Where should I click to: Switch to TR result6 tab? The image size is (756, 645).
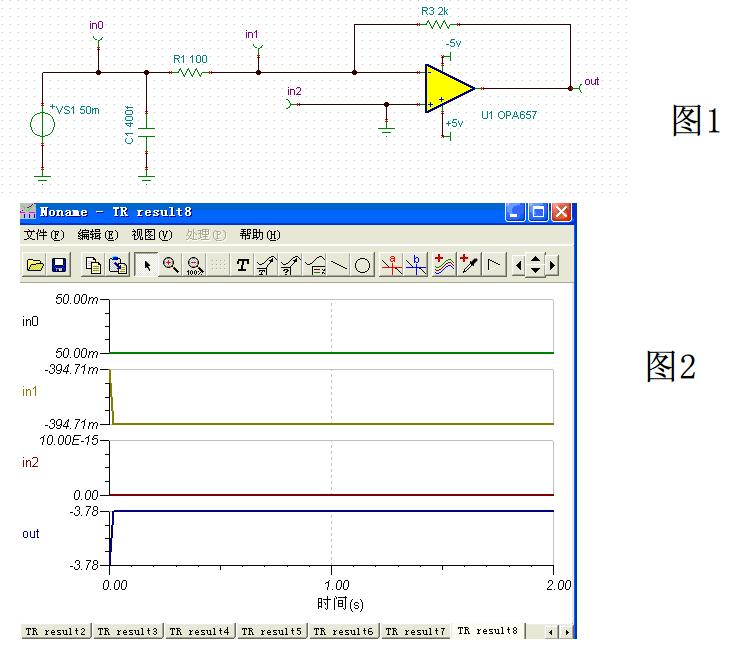coord(343,632)
